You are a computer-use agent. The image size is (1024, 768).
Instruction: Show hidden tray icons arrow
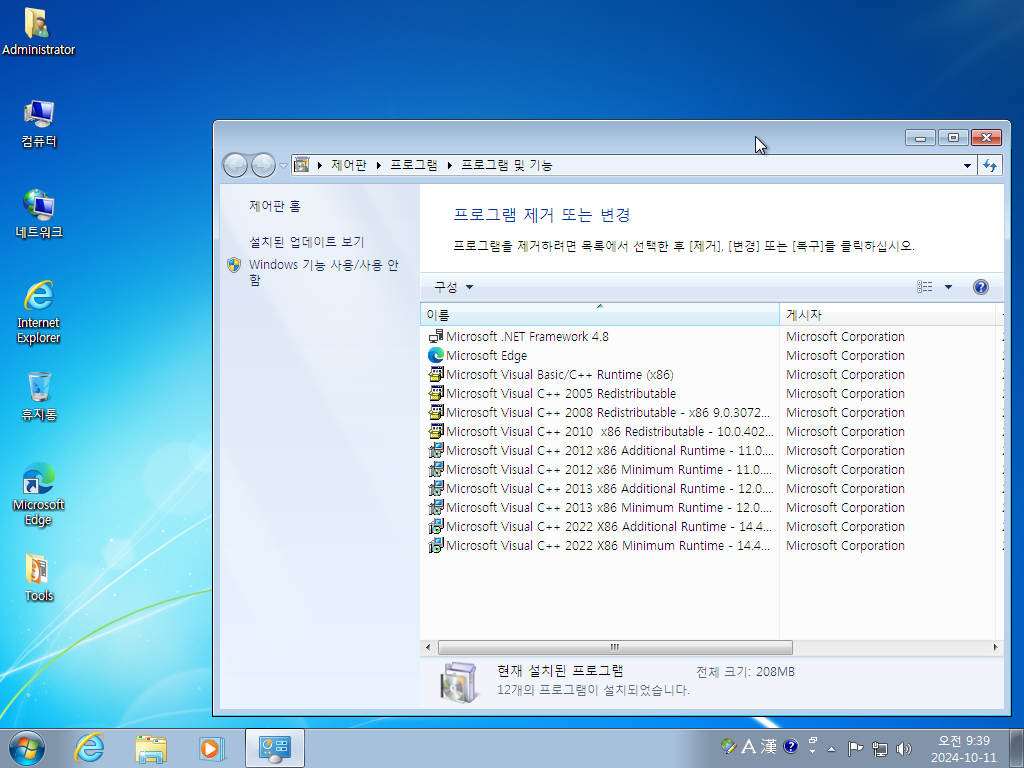[x=831, y=749]
